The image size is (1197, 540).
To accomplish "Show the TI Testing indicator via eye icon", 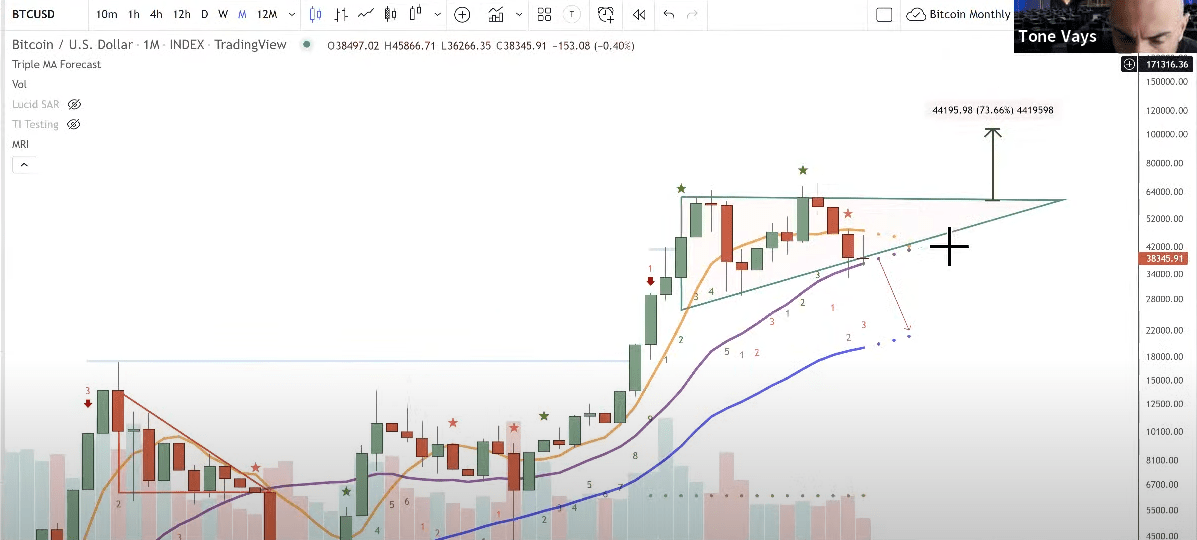I will click(74, 124).
